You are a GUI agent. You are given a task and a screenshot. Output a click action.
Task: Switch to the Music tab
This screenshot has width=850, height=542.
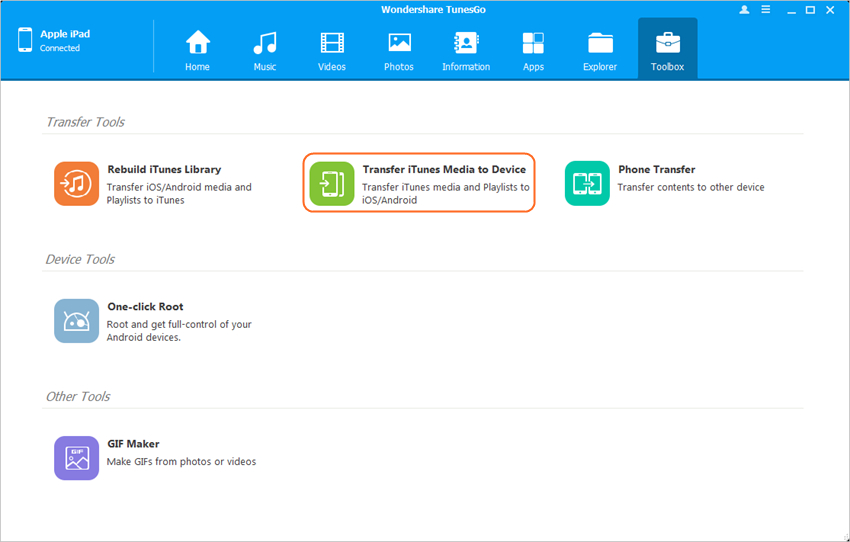[x=265, y=50]
